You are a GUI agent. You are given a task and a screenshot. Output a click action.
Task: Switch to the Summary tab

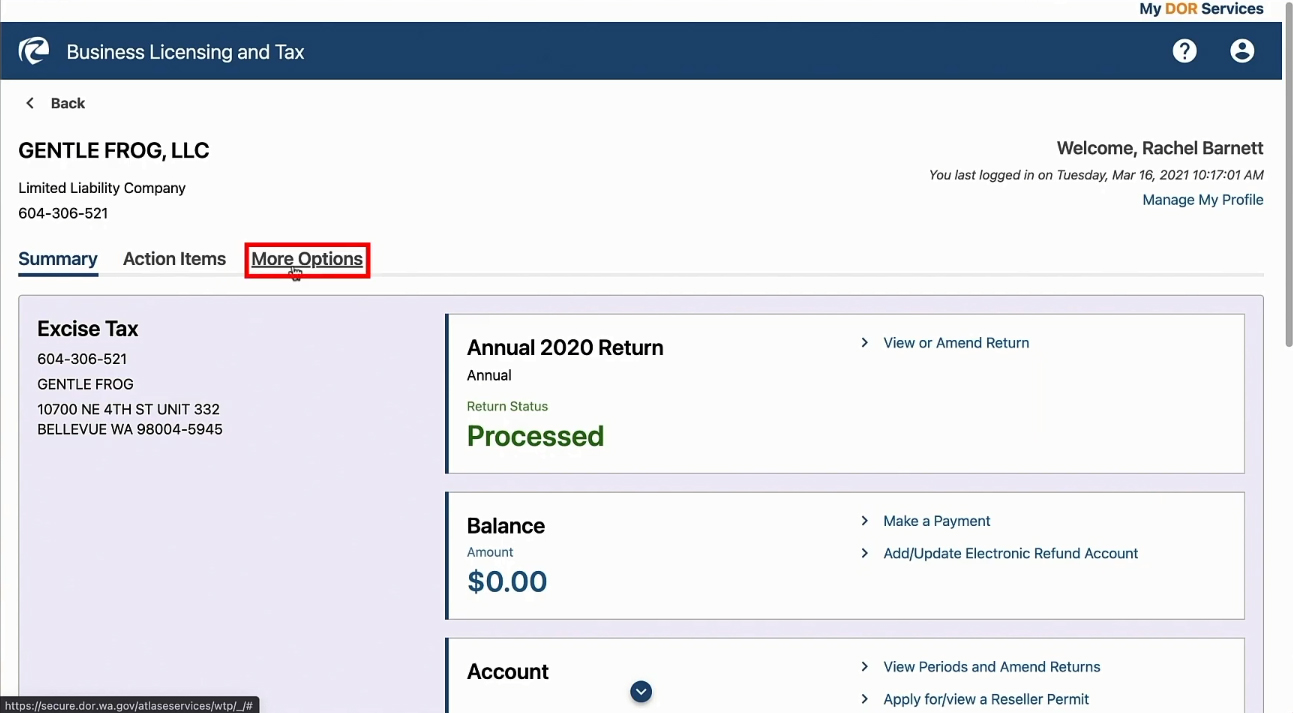[58, 259]
